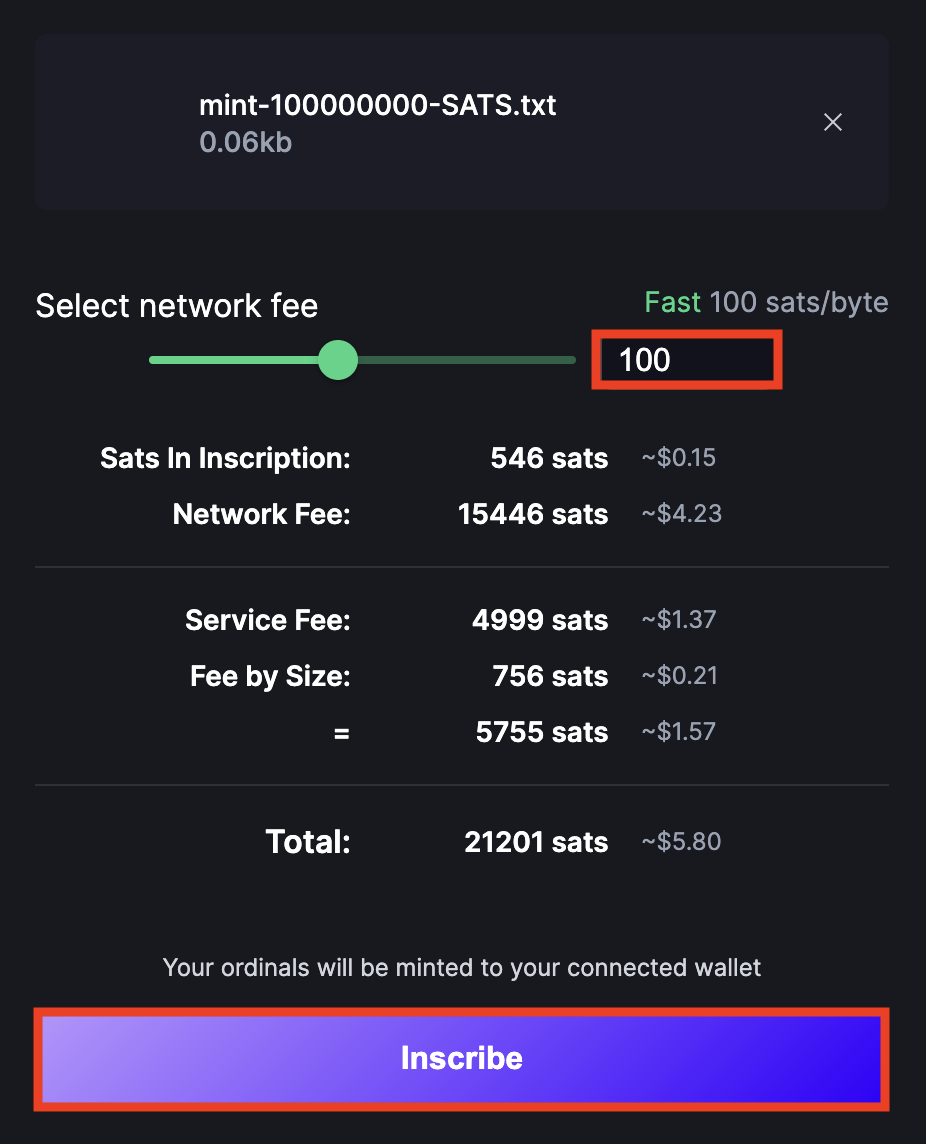This screenshot has height=1144, width=926.
Task: Click the "Total:" label
Action: click(x=308, y=842)
